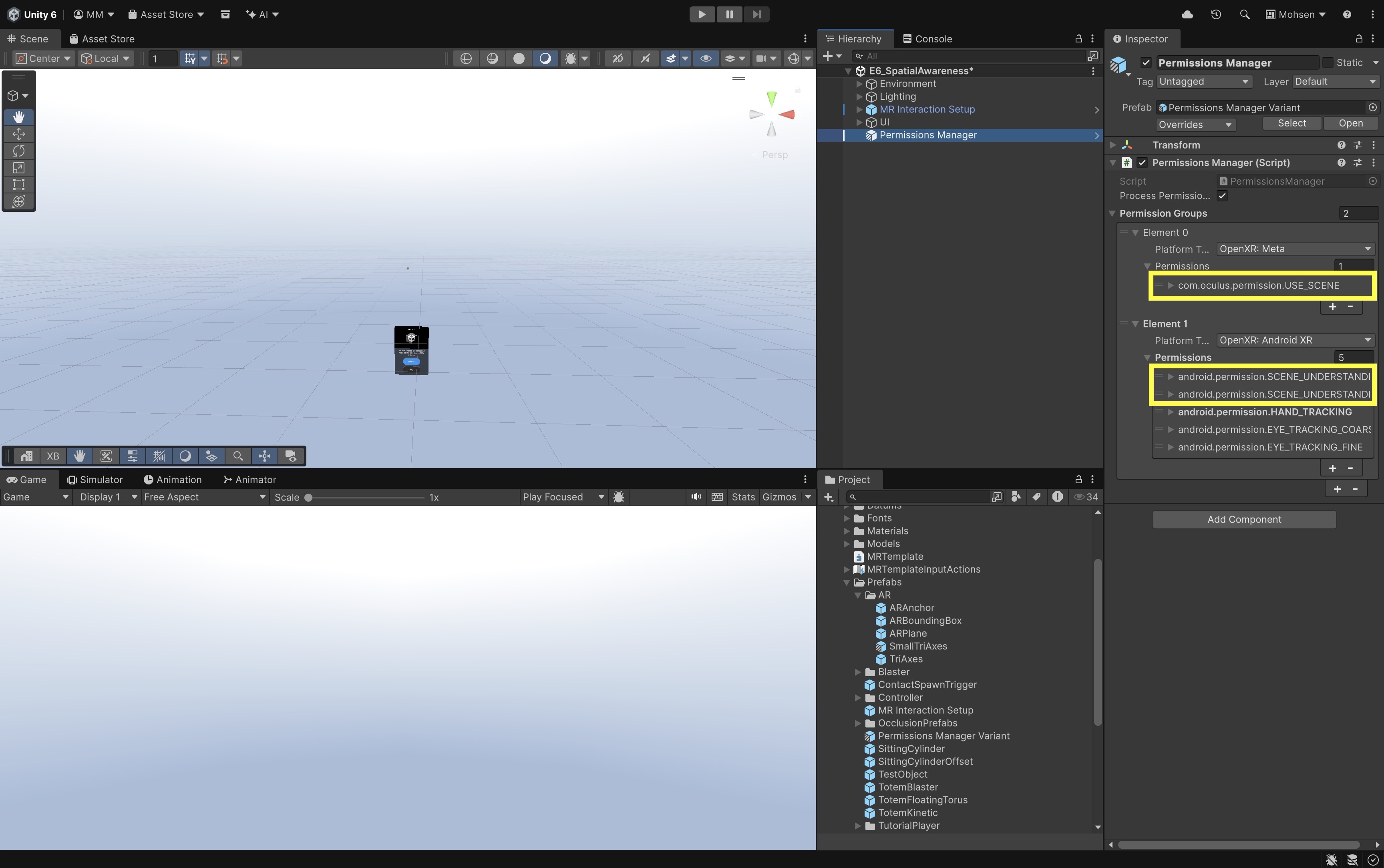Image resolution: width=1384 pixels, height=868 pixels.
Task: Open the Platform Type OpenXR: Meta dropdown
Action: 1295,249
